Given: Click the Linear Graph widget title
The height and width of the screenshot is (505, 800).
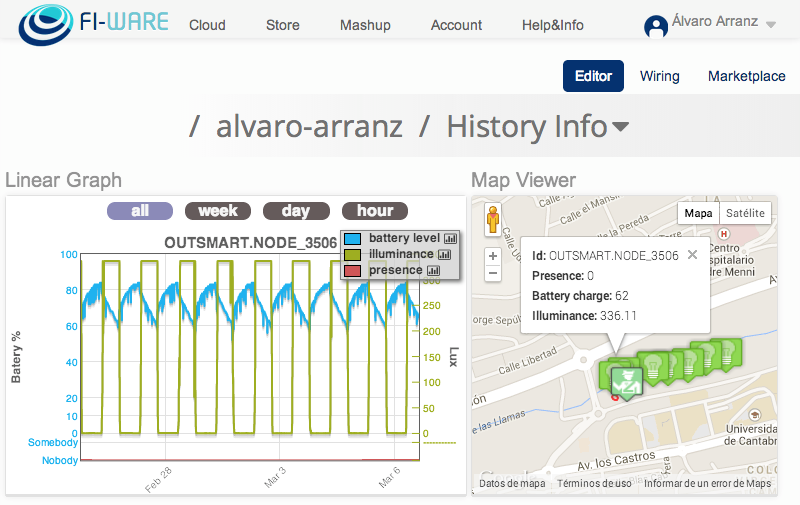Looking at the screenshot, I should pyautogui.click(x=63, y=180).
